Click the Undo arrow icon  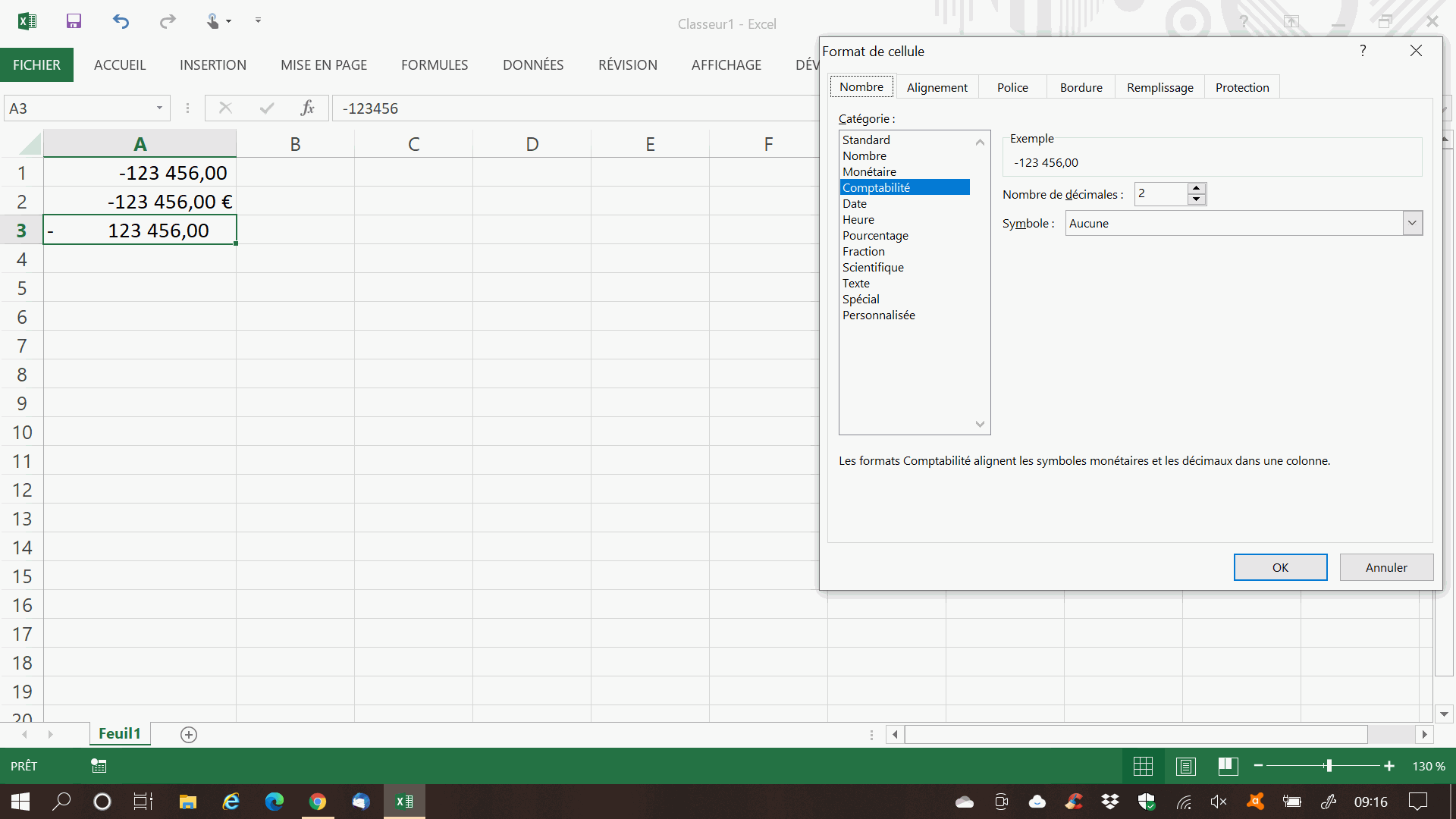point(121,21)
